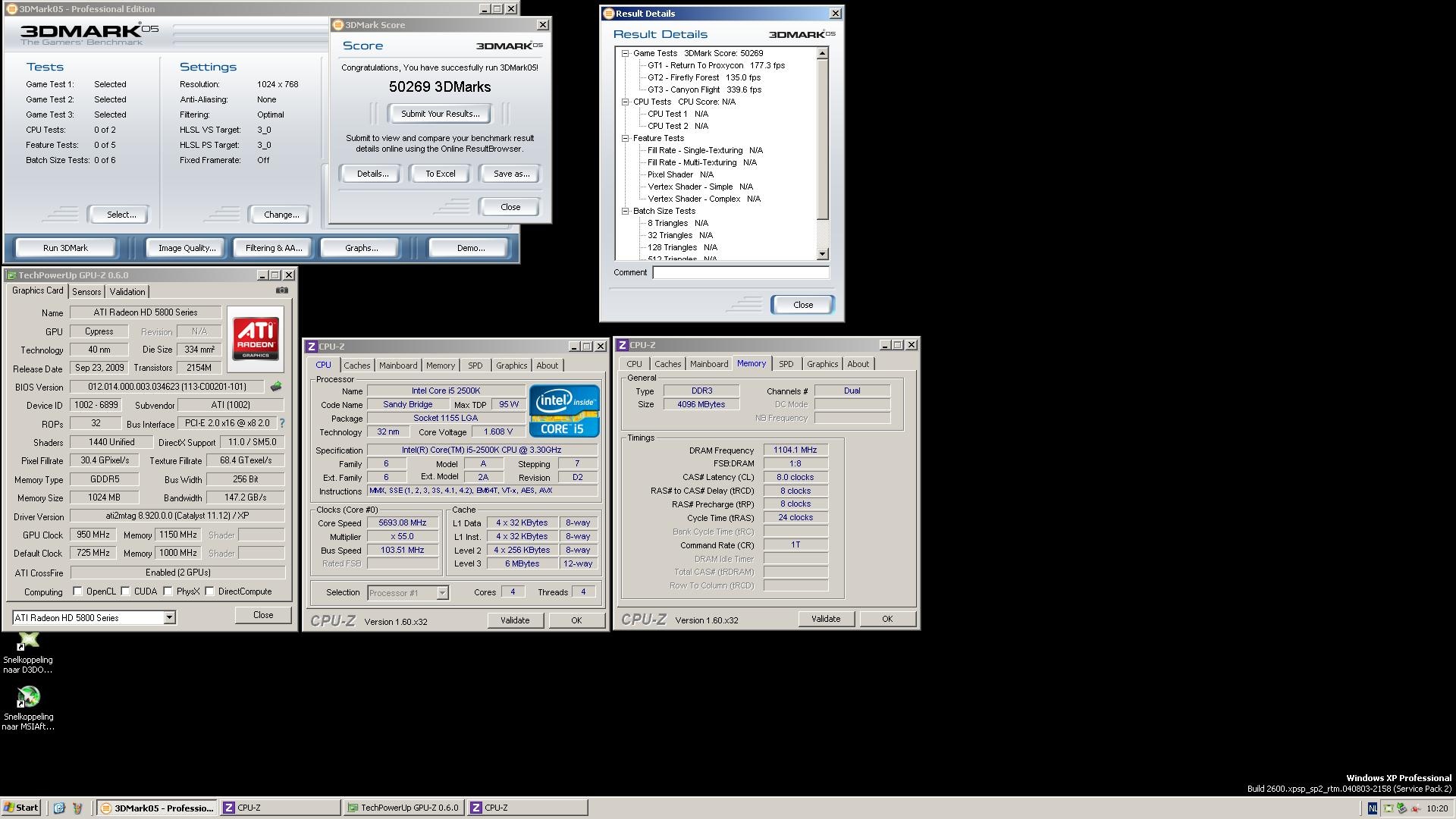
Task: Click the Intel Core i5 logo
Action: coord(564,410)
